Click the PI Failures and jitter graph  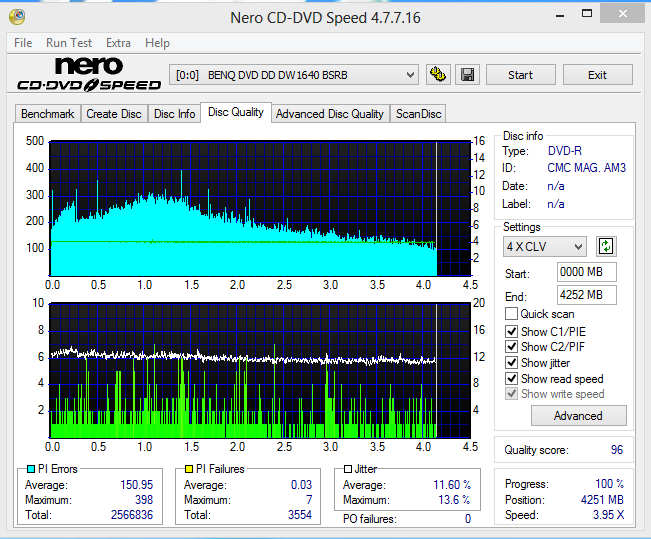pyautogui.click(x=260, y=370)
